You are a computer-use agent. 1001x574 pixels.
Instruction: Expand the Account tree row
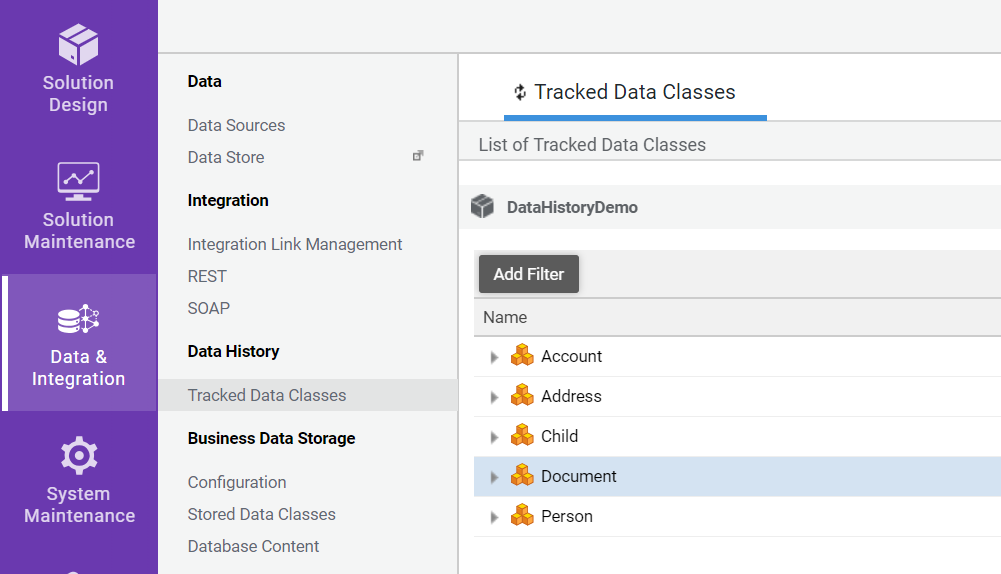coord(494,357)
